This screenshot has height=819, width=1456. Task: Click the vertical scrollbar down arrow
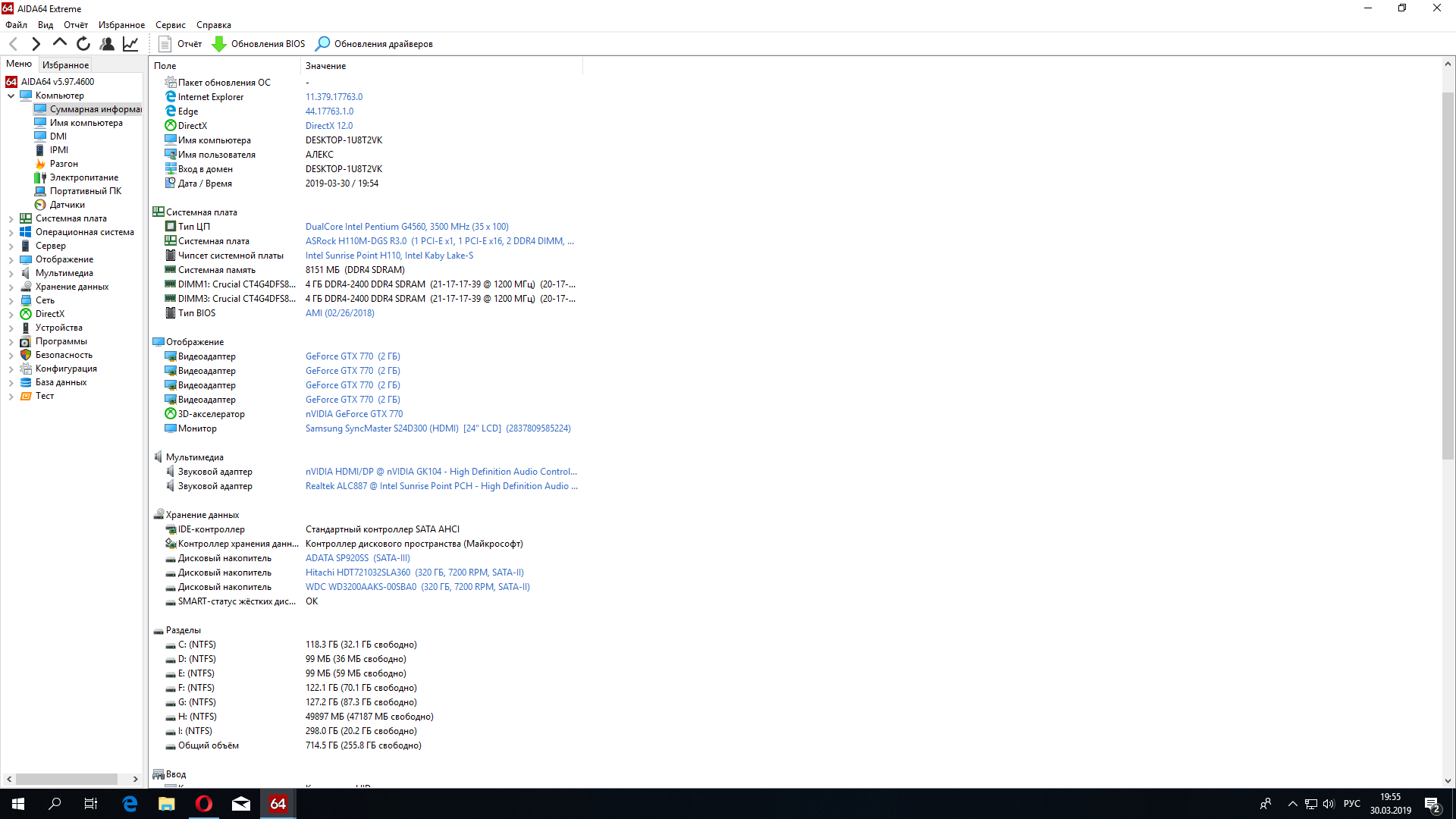(x=1448, y=780)
